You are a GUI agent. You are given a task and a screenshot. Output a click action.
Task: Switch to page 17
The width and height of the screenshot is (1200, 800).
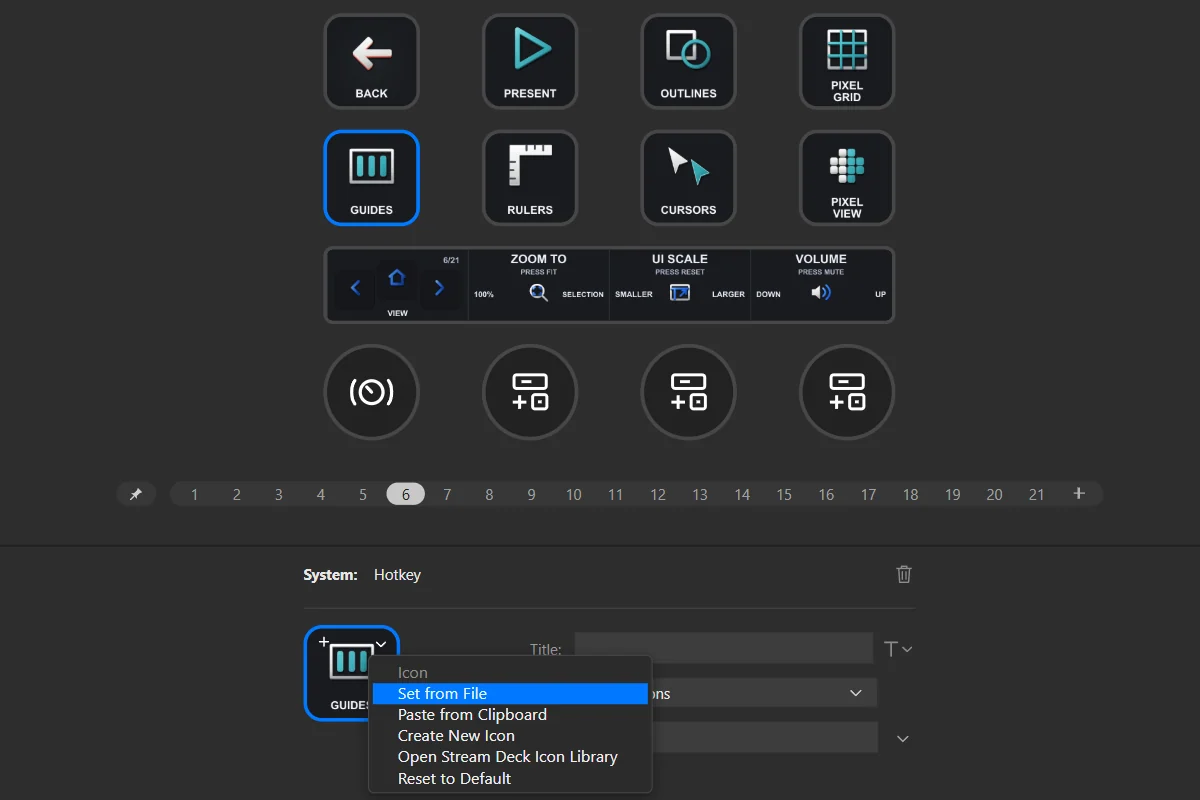868,494
